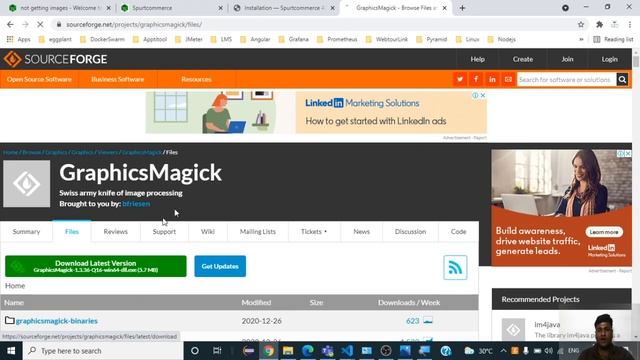Image resolution: width=640 pixels, height=360 pixels.
Task: Open Visual Studio Code from taskbar
Action: [347, 351]
